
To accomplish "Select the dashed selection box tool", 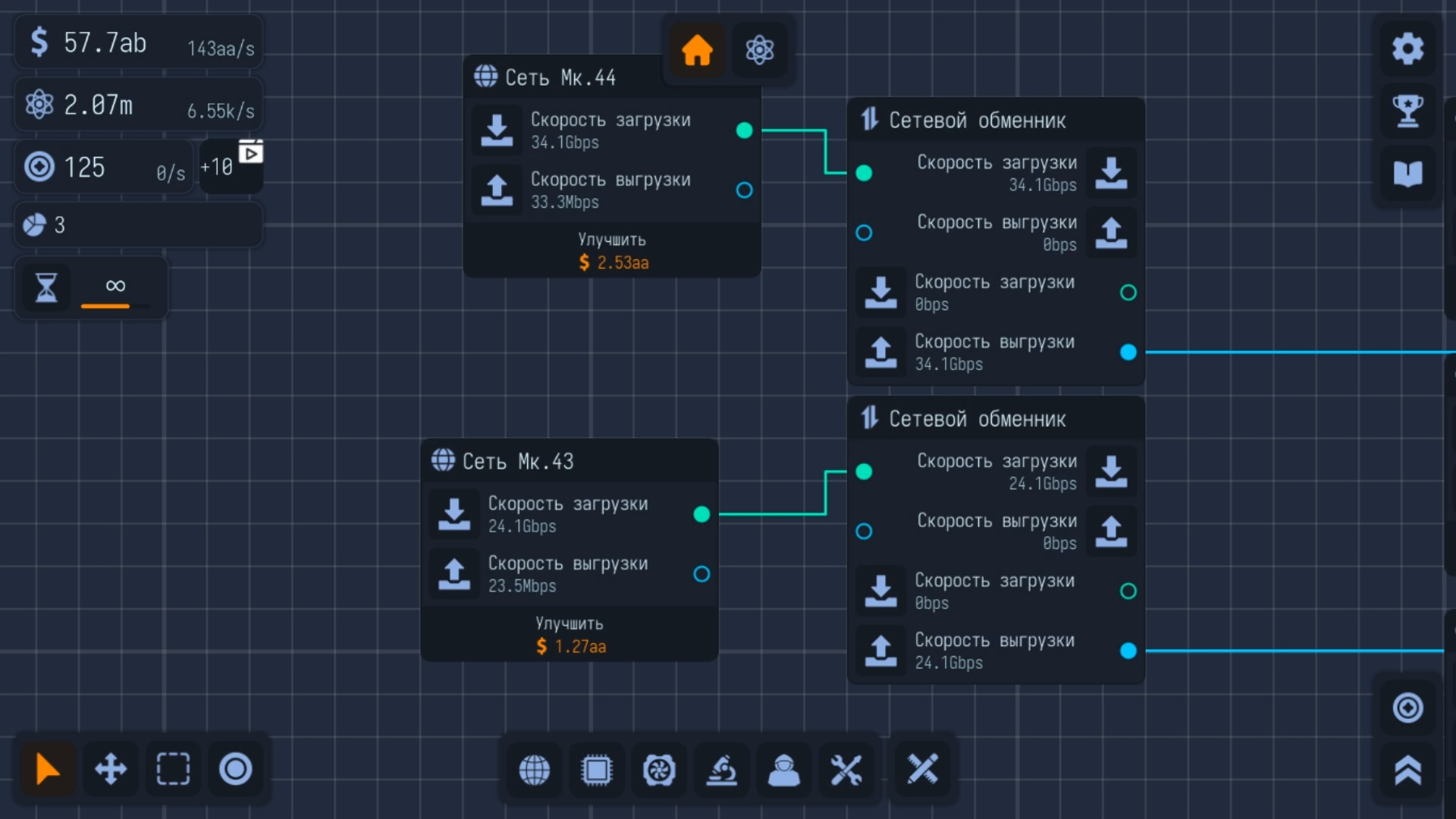I will 173,769.
